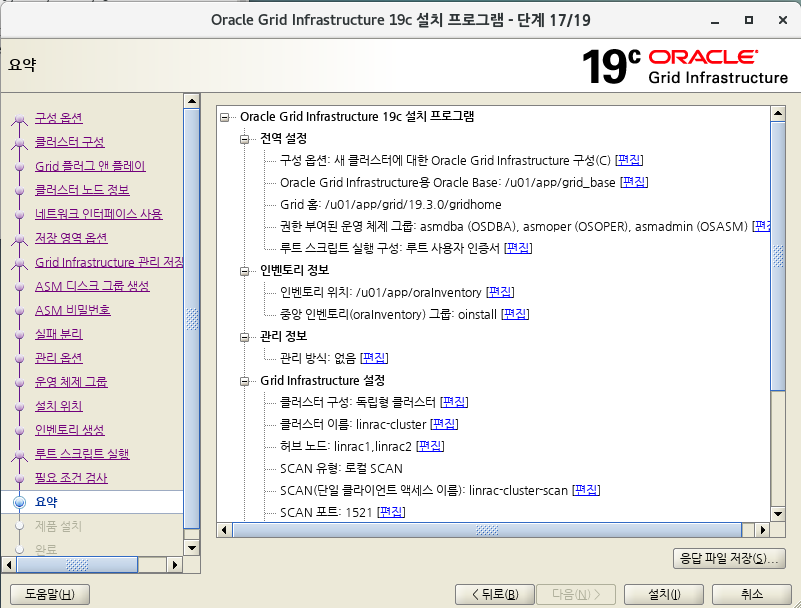Open 루트 스크립트 실행 step
This screenshot has width=801, height=608.
(82, 454)
